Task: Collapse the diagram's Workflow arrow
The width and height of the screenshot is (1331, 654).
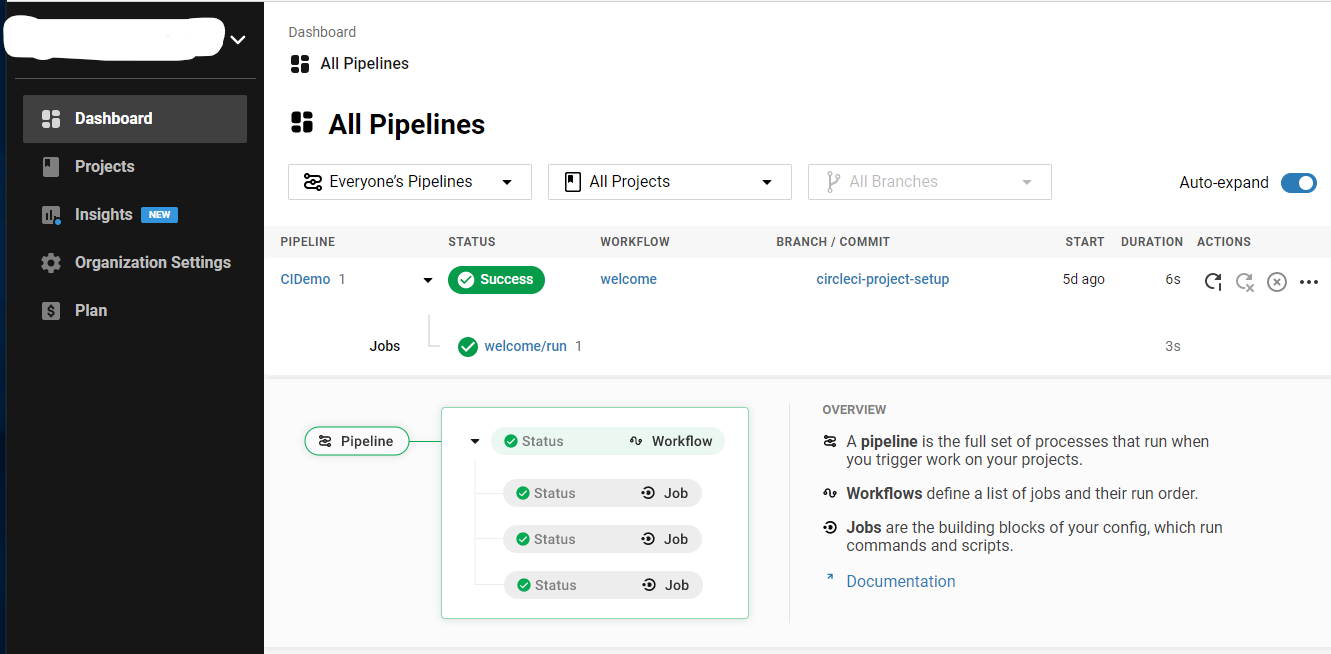Action: (475, 441)
